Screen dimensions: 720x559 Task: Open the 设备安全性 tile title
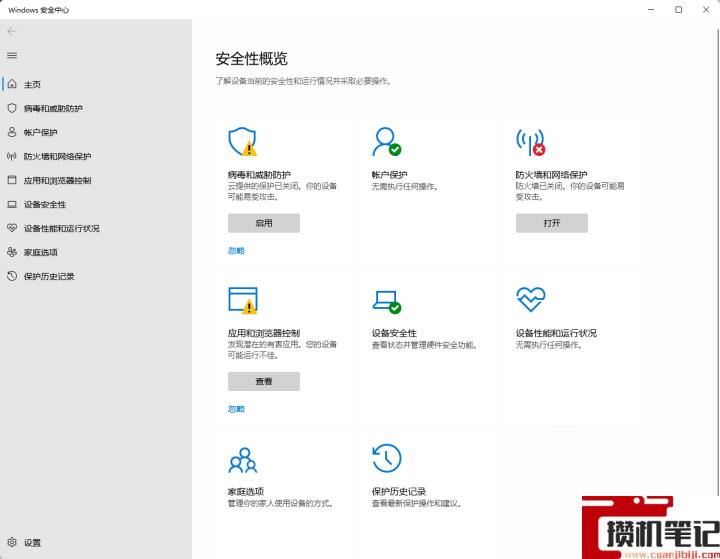tap(394, 333)
